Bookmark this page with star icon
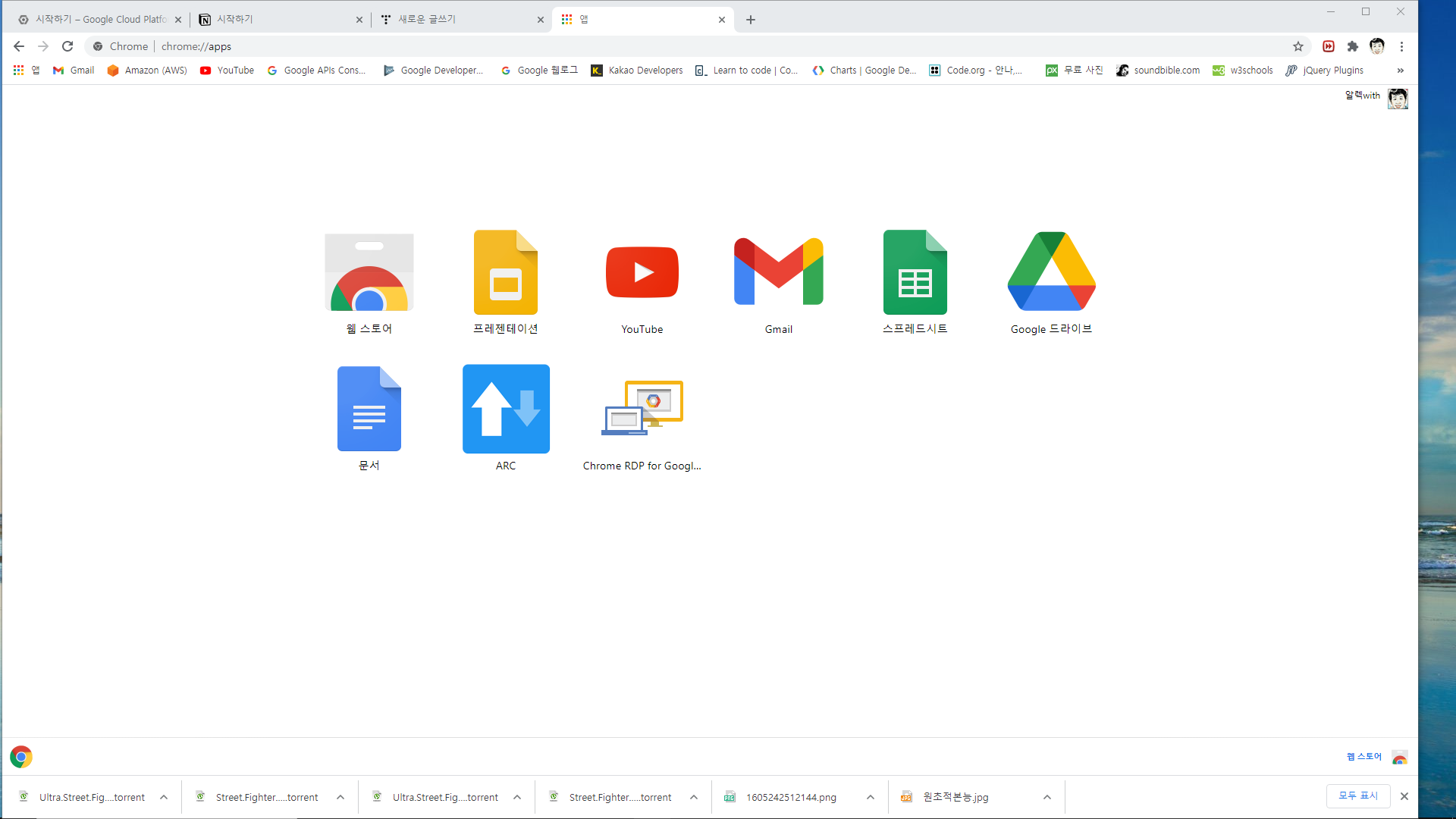 pyautogui.click(x=1298, y=46)
